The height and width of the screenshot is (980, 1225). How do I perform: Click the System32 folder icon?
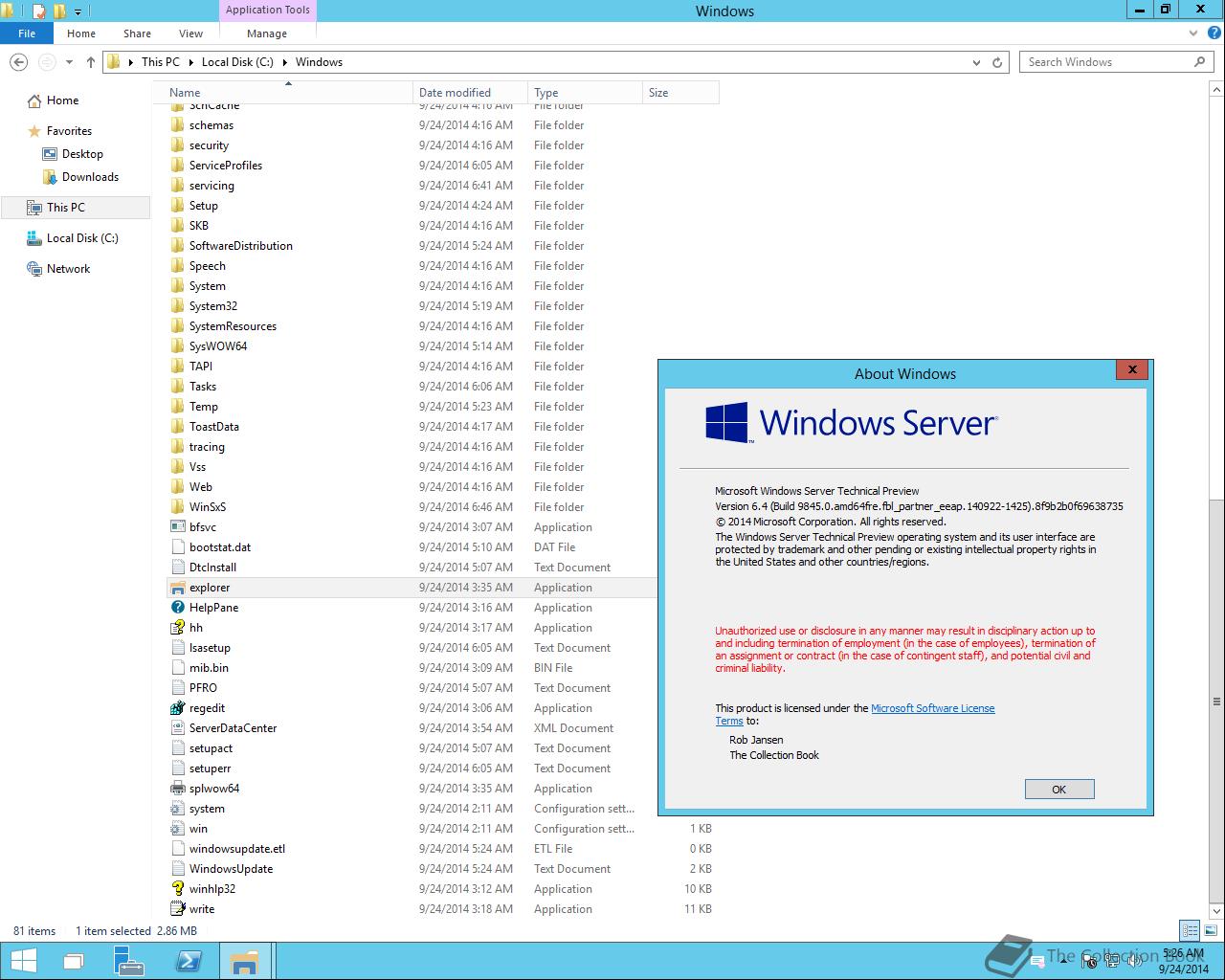pos(177,306)
